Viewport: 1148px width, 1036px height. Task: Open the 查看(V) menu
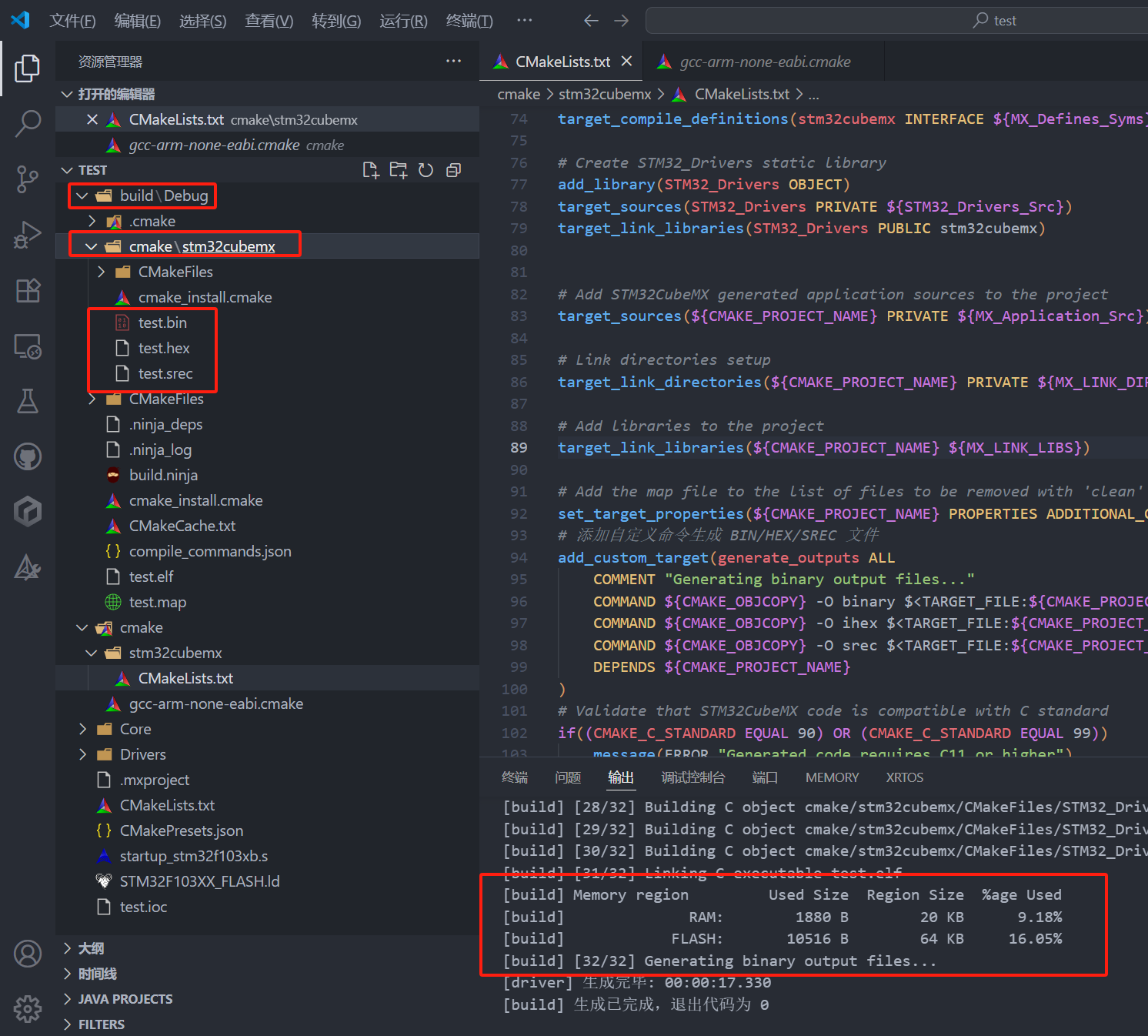(269, 21)
